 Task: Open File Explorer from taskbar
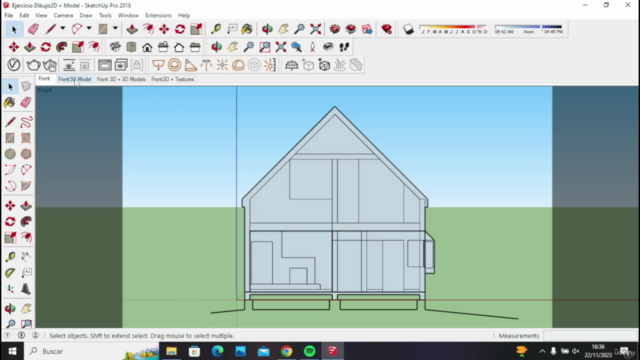point(171,351)
